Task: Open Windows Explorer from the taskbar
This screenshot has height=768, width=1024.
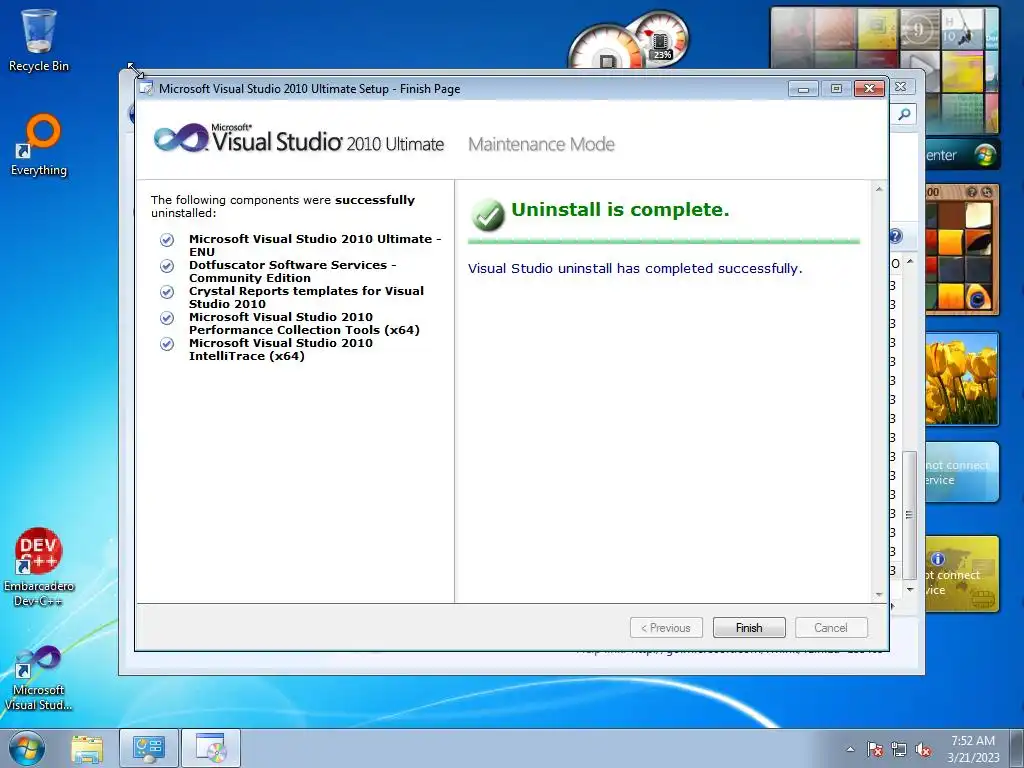Action: [x=87, y=748]
